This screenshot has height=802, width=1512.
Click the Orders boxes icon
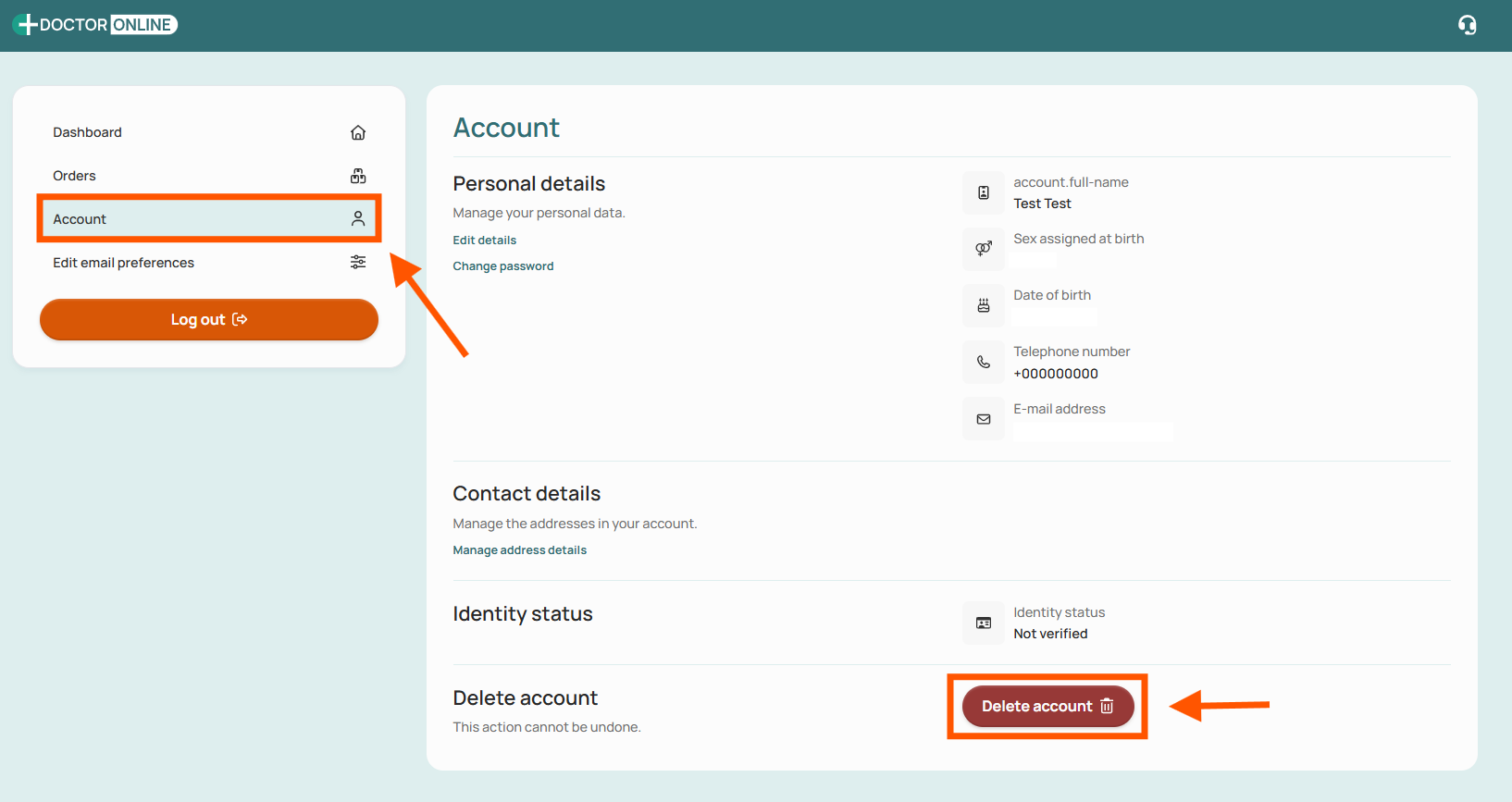pos(358,176)
